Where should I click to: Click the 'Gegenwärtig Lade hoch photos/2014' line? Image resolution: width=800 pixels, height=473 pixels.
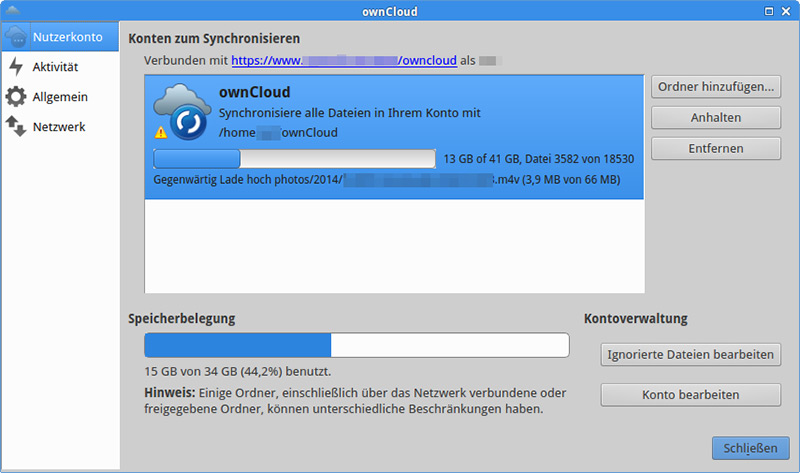coord(387,180)
